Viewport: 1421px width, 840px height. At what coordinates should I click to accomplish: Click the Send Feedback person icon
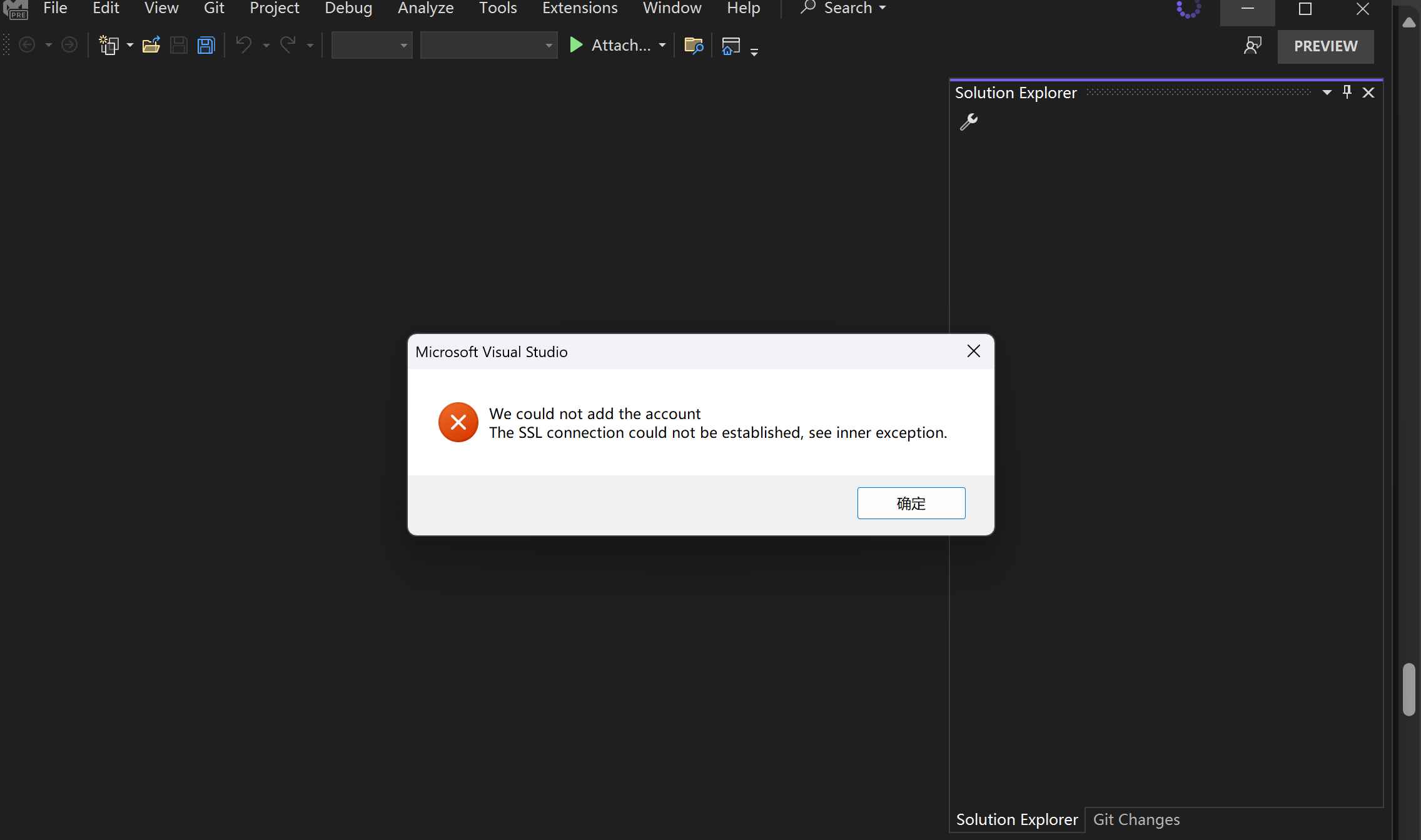click(1253, 46)
